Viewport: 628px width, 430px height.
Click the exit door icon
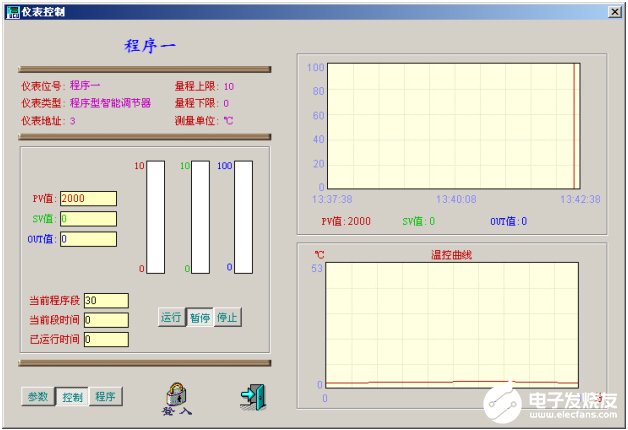(x=253, y=397)
